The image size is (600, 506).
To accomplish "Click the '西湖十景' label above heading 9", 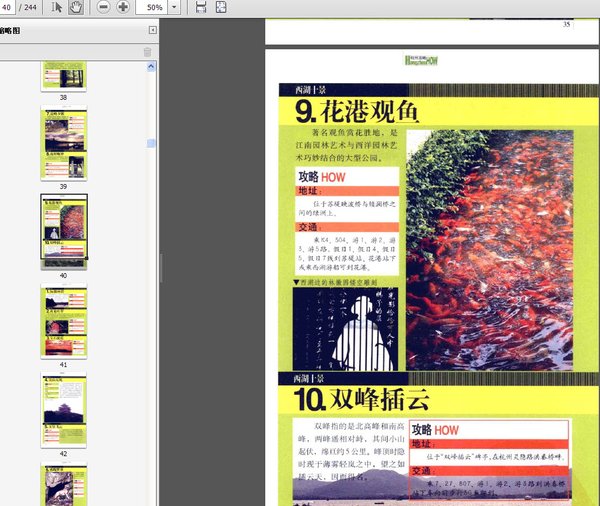I will click(310, 90).
